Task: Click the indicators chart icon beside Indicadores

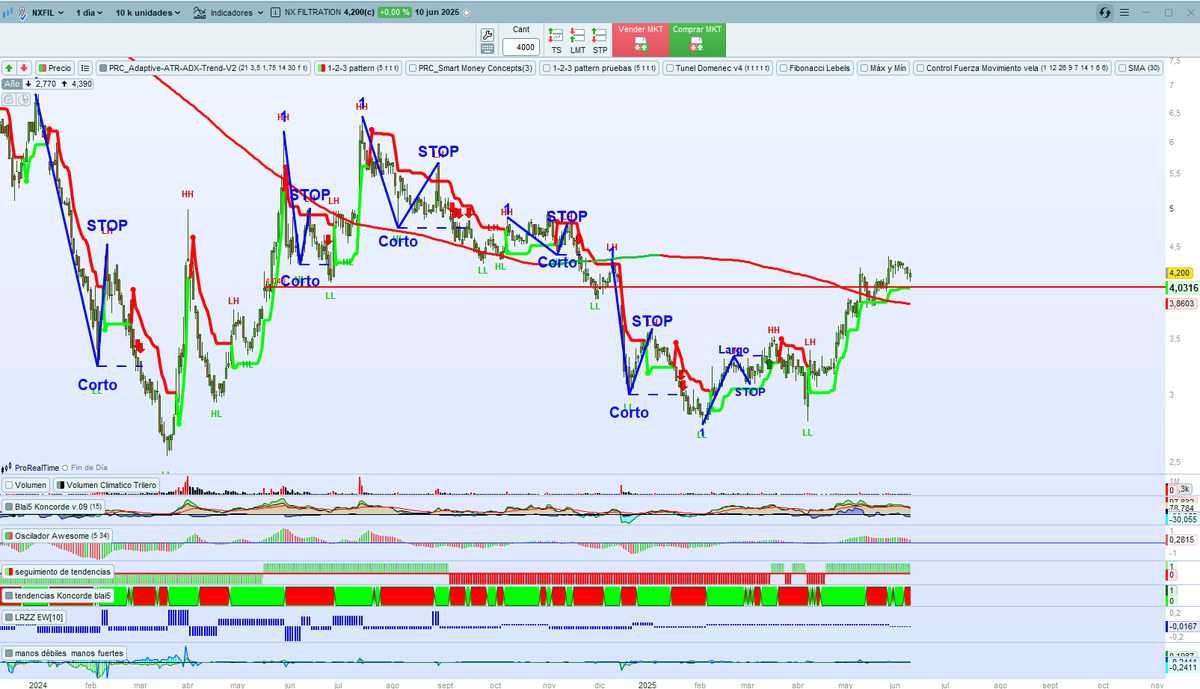Action: pos(199,13)
